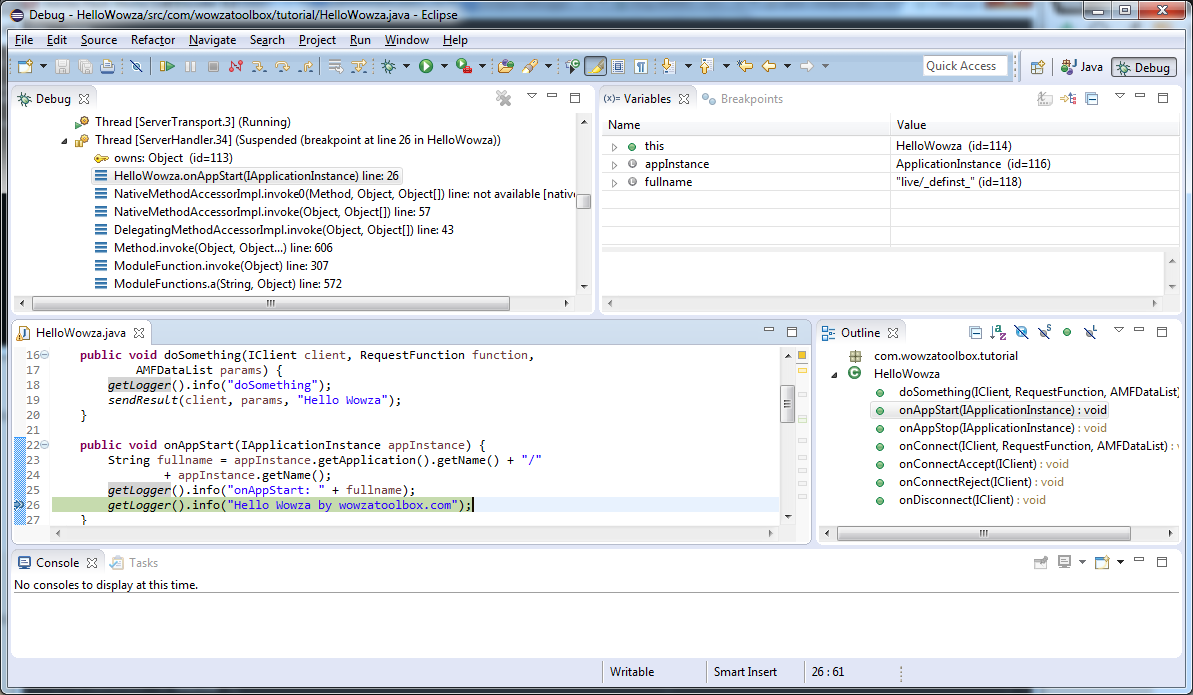Image resolution: width=1193 pixels, height=695 pixels.
Task: Run the application with the green Run icon
Action: pos(428,67)
